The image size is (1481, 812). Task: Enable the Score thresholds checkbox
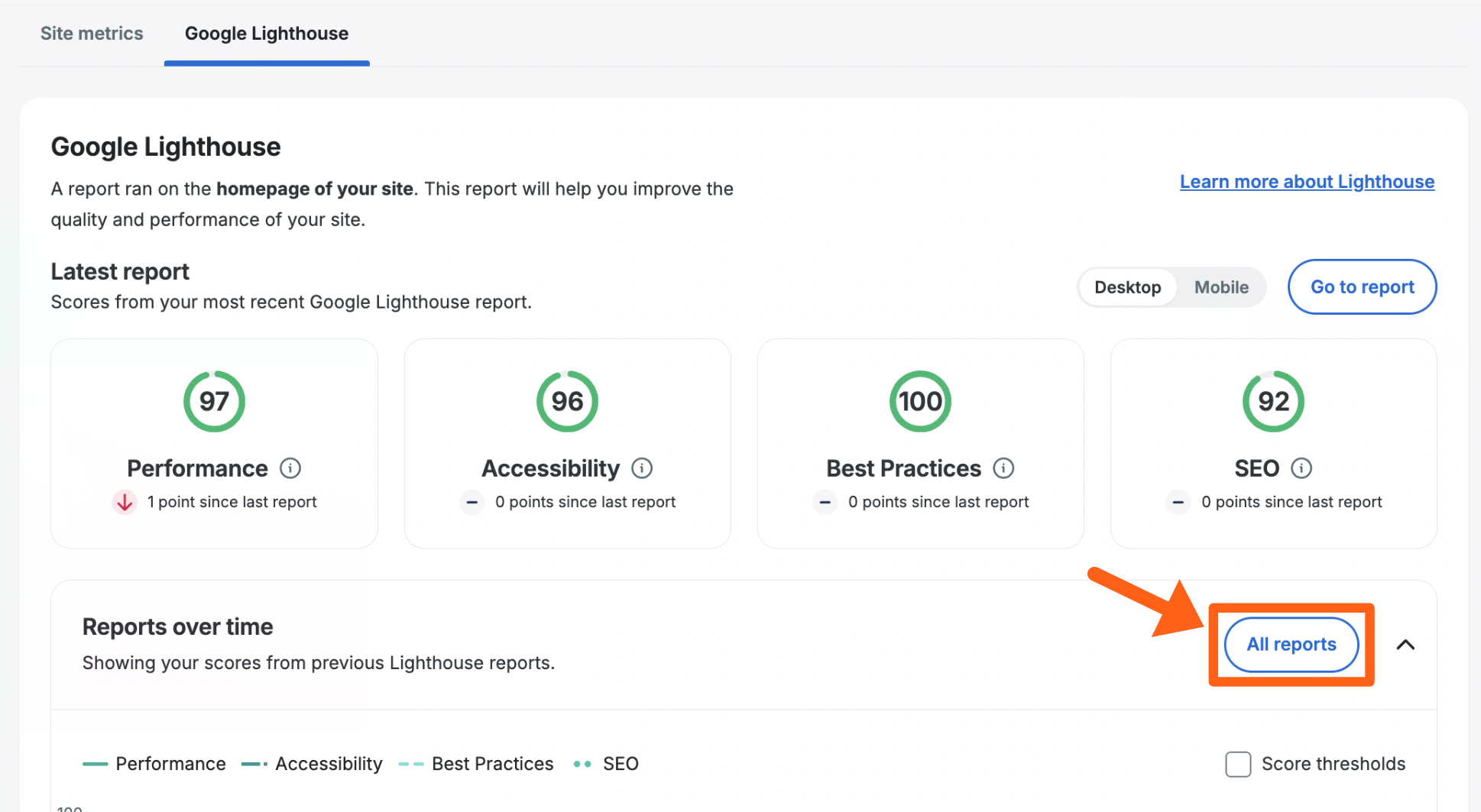(x=1238, y=764)
